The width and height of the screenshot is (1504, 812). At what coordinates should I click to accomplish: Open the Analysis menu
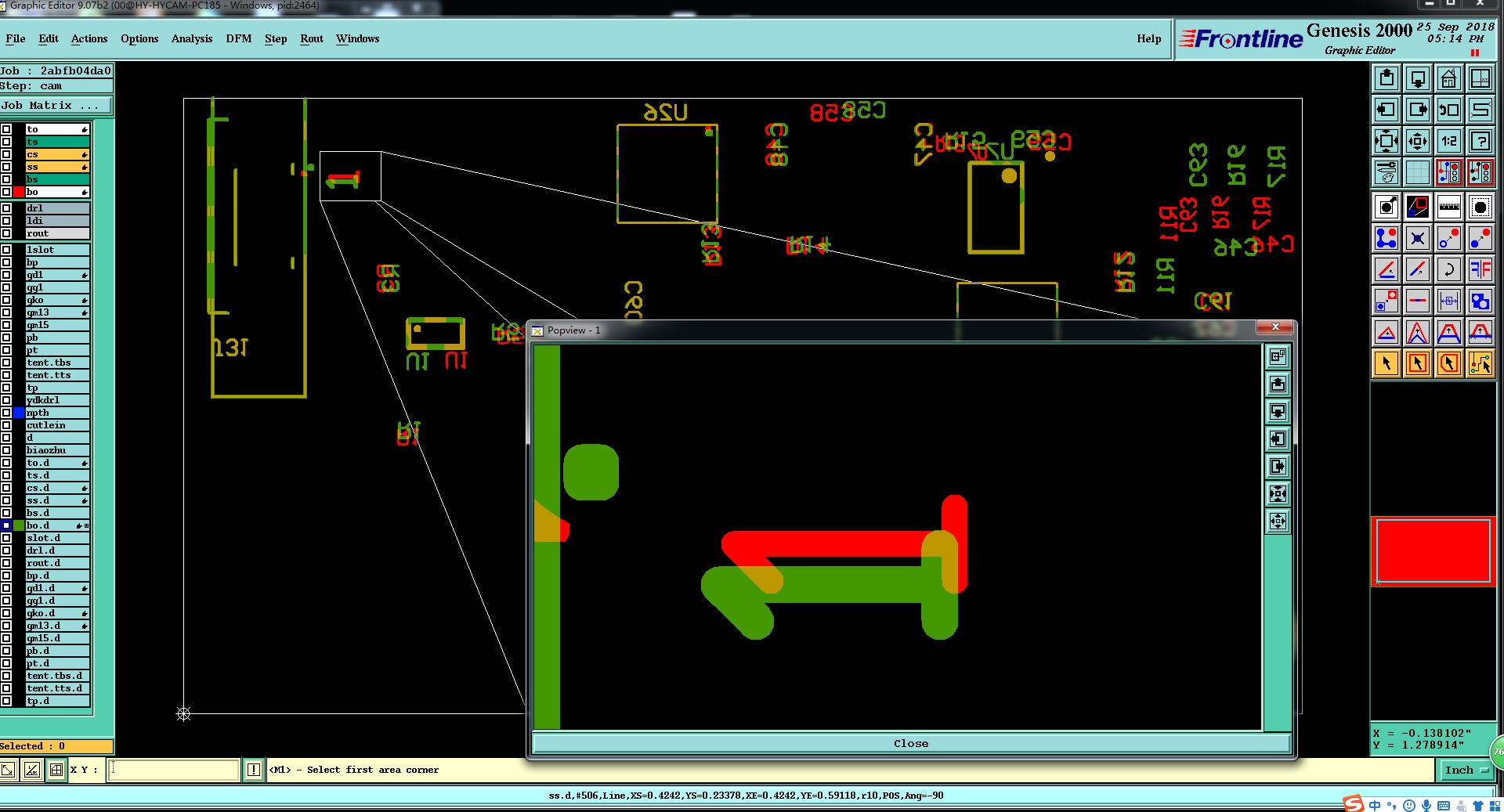pos(192,38)
